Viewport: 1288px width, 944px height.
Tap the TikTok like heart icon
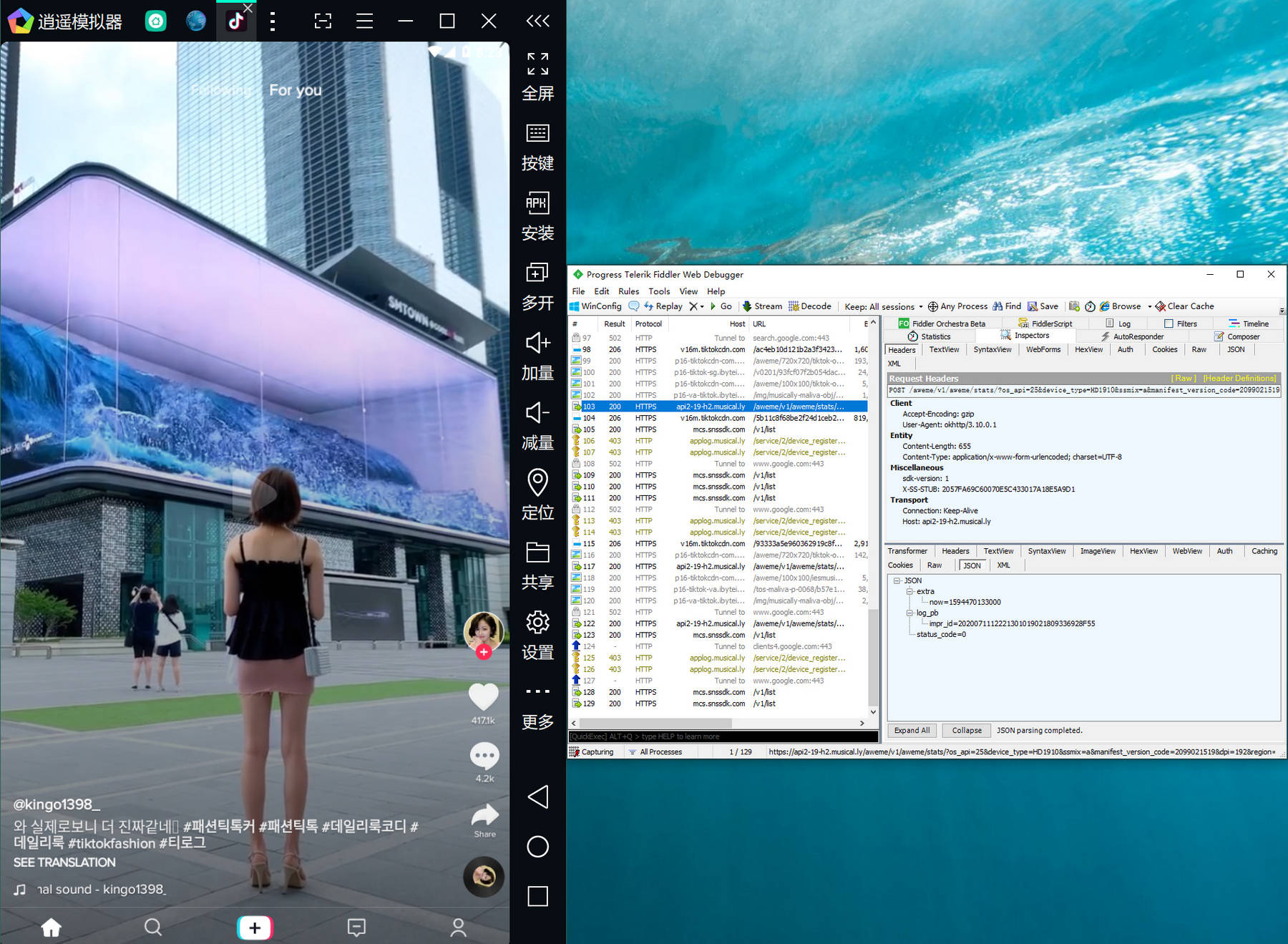point(484,696)
